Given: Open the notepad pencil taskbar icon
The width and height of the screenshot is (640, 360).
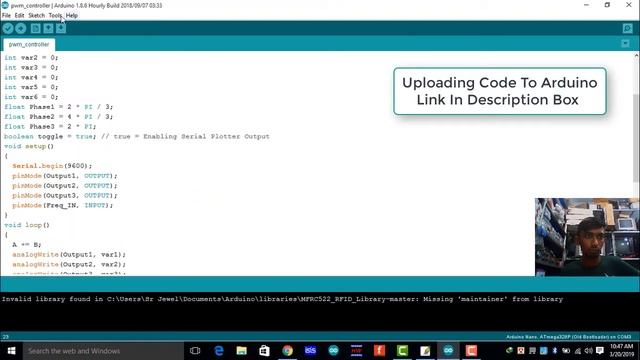Looking at the screenshot, I should point(425,351).
